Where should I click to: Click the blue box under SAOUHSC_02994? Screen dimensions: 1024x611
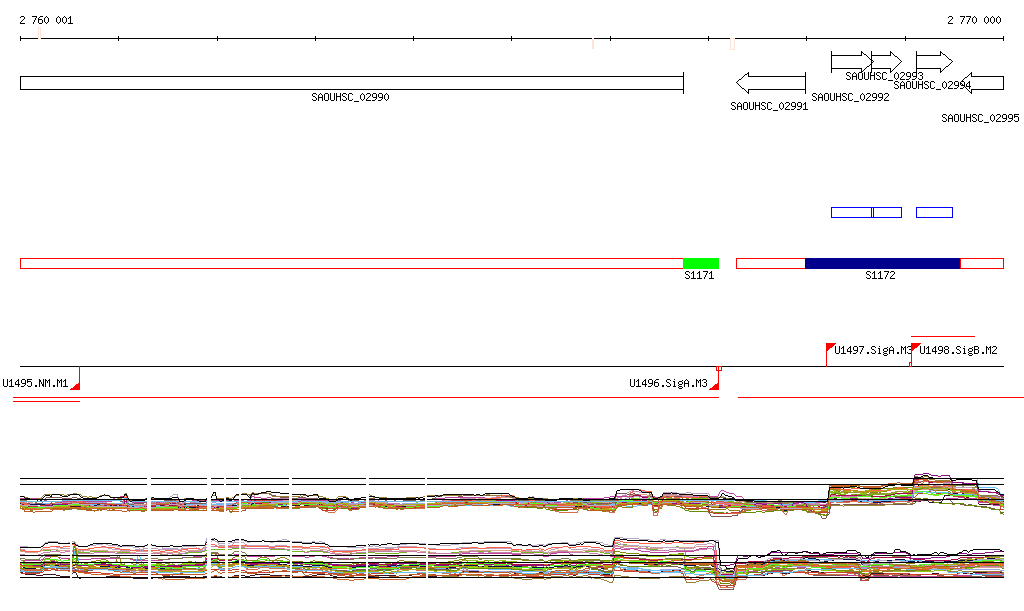coord(935,212)
